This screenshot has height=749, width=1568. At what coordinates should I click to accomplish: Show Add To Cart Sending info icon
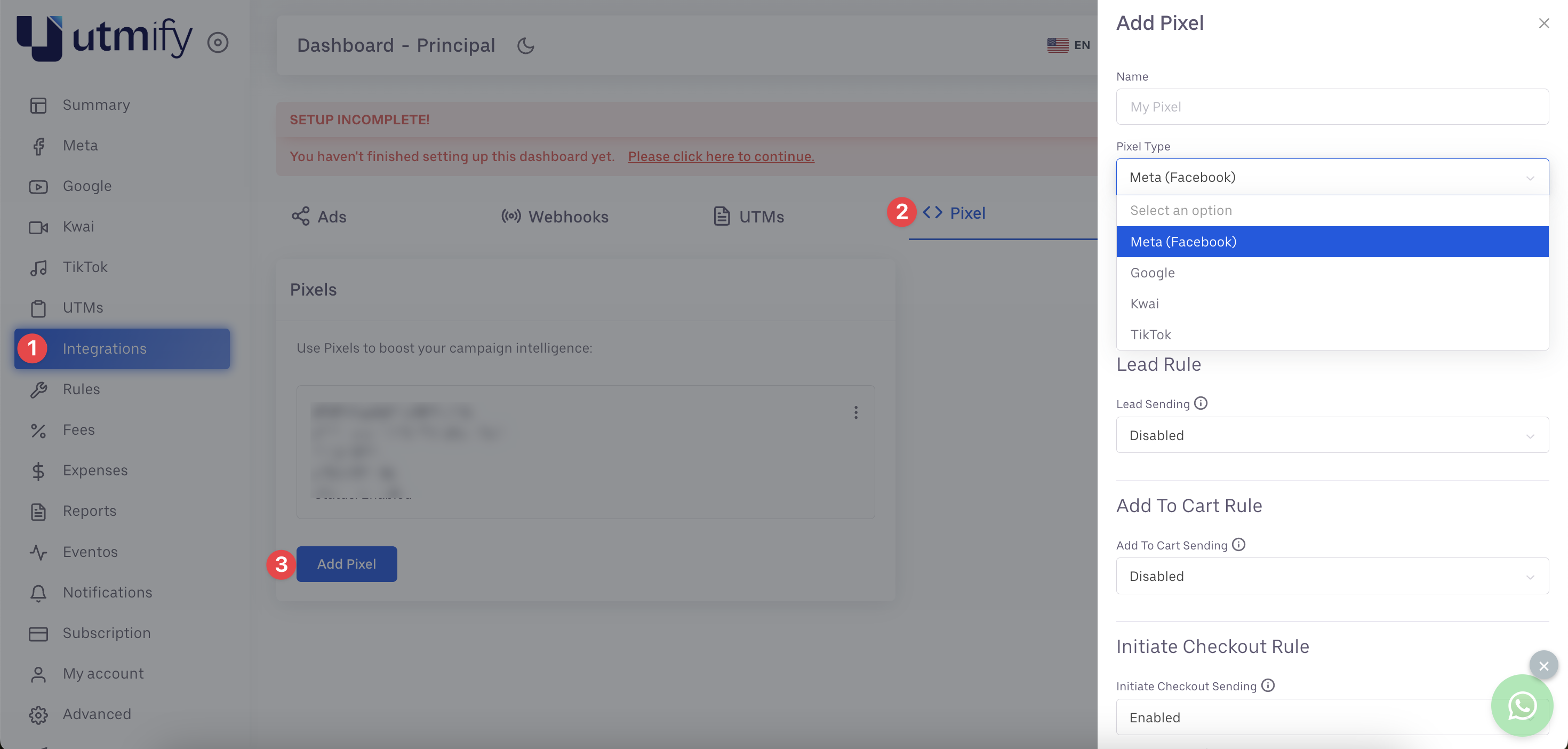(1239, 544)
